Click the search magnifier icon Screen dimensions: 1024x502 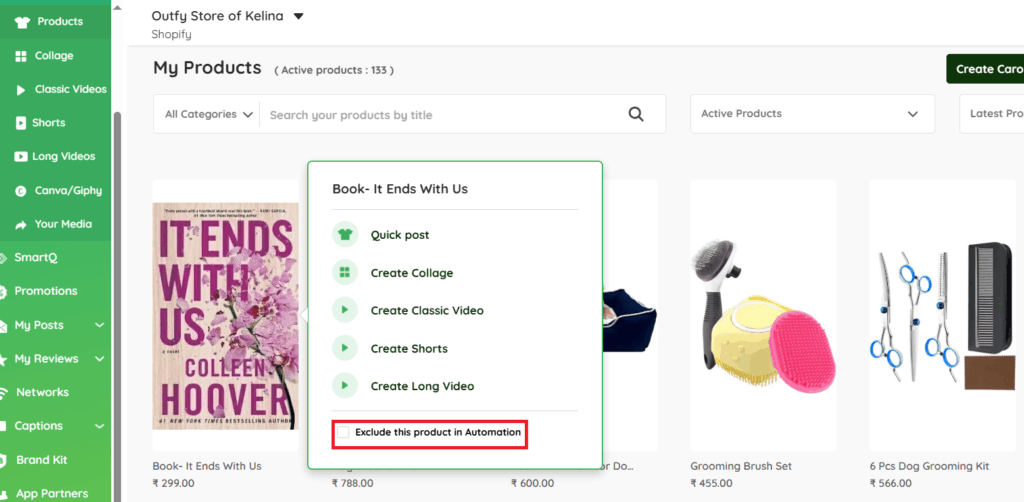pyautogui.click(x=636, y=114)
